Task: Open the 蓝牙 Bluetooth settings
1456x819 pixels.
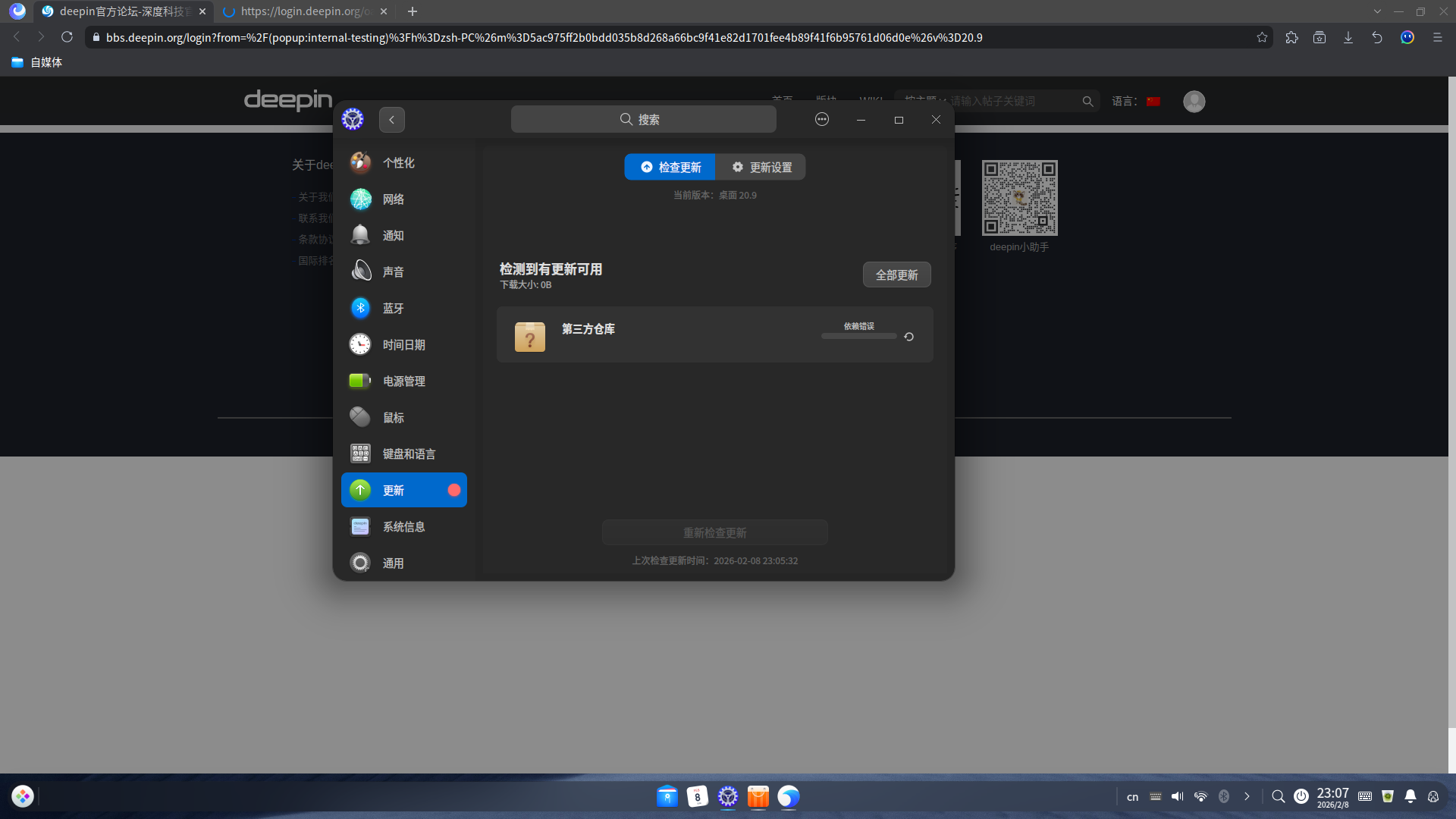Action: click(393, 309)
